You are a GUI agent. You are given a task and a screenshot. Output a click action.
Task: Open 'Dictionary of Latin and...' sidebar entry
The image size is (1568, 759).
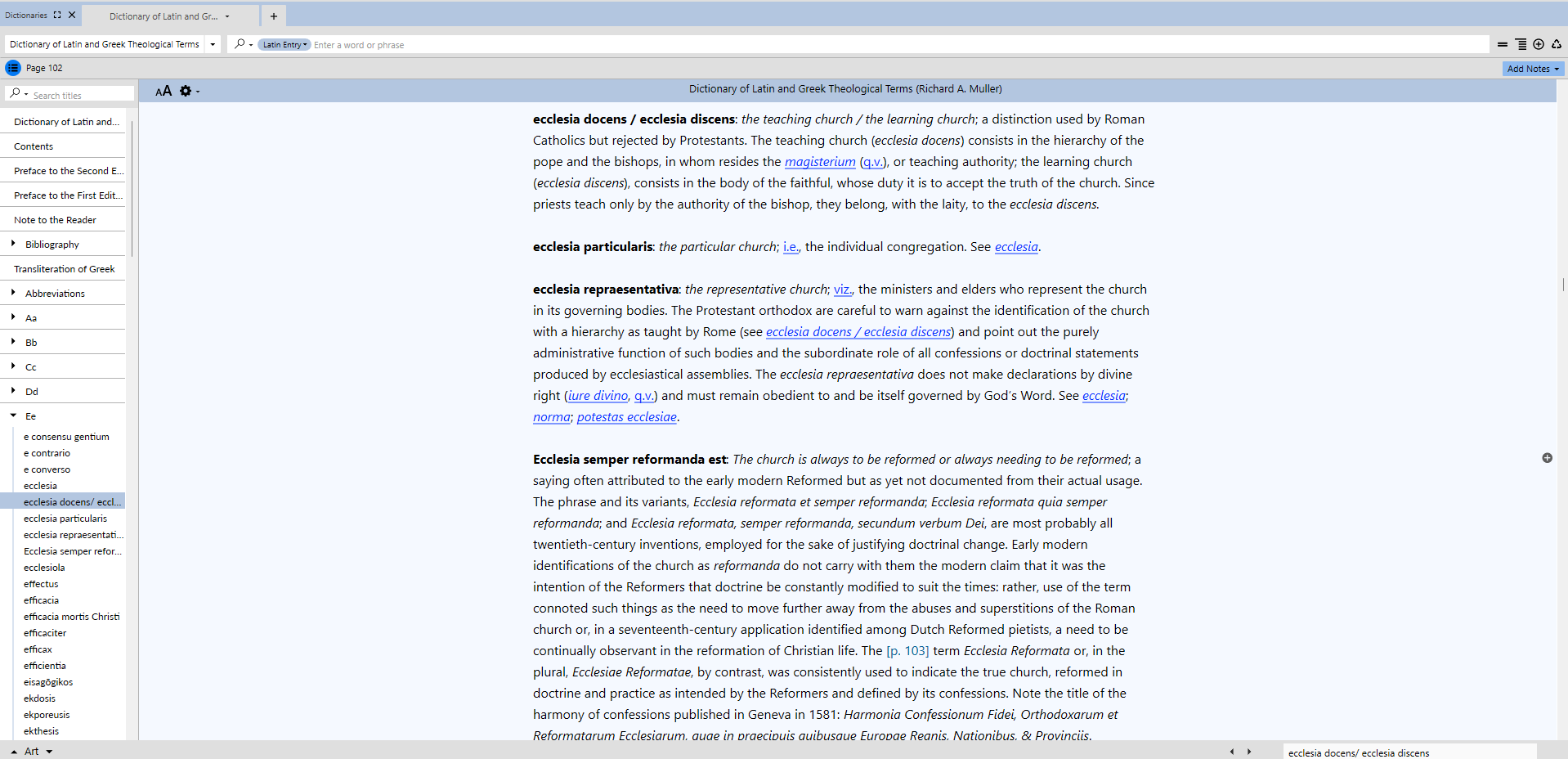coord(66,122)
